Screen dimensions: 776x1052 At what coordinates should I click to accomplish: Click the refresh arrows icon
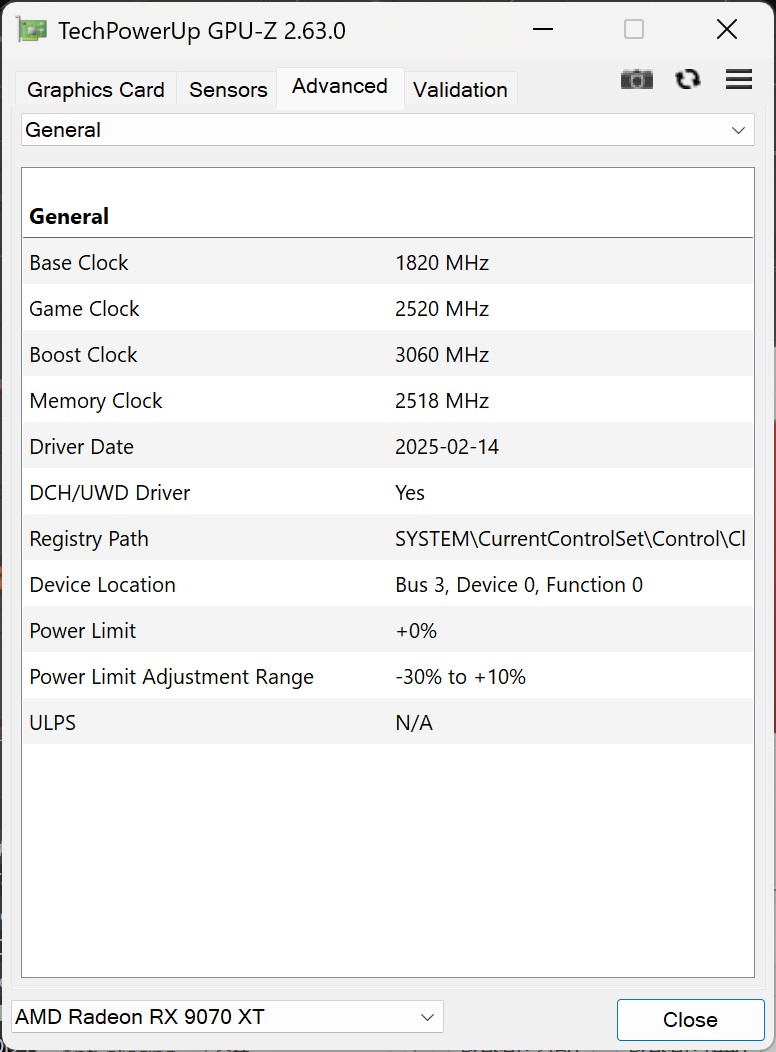688,80
